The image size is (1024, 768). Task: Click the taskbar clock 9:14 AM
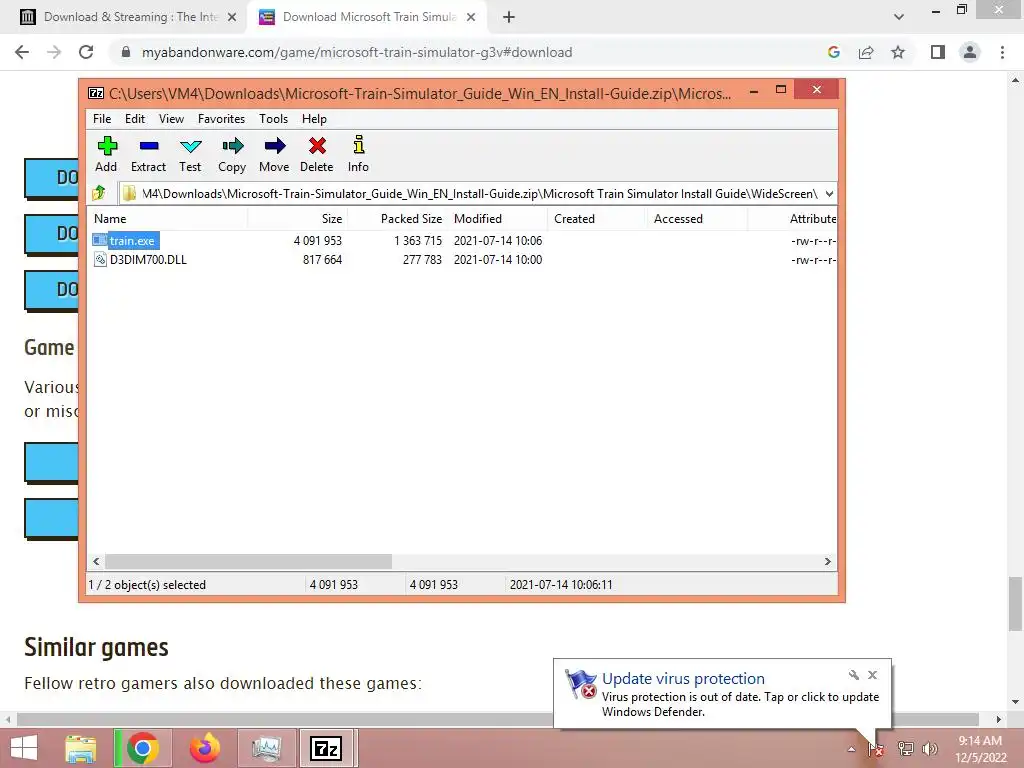[980, 741]
